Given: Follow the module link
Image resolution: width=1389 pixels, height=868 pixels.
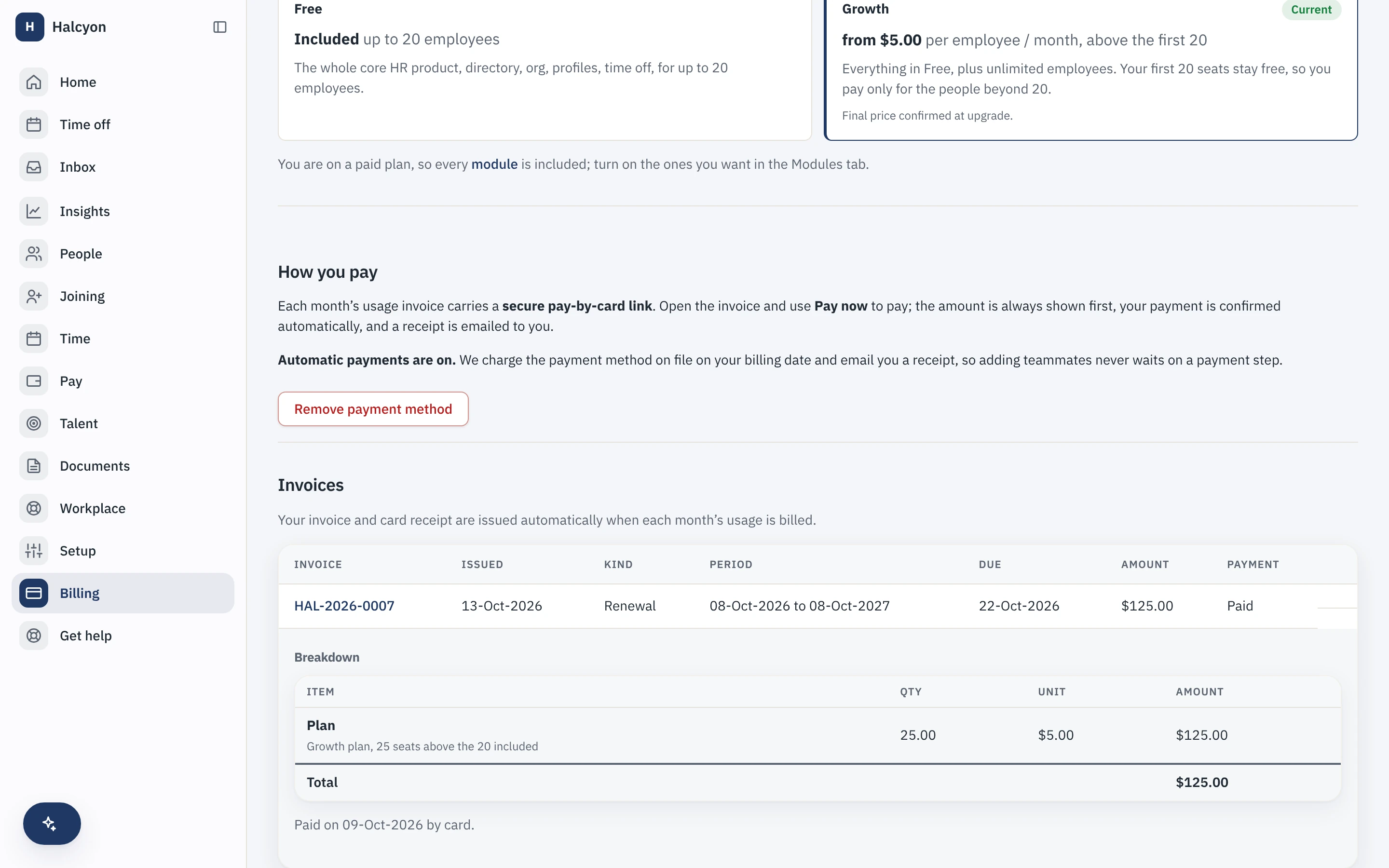Looking at the screenshot, I should (x=494, y=164).
